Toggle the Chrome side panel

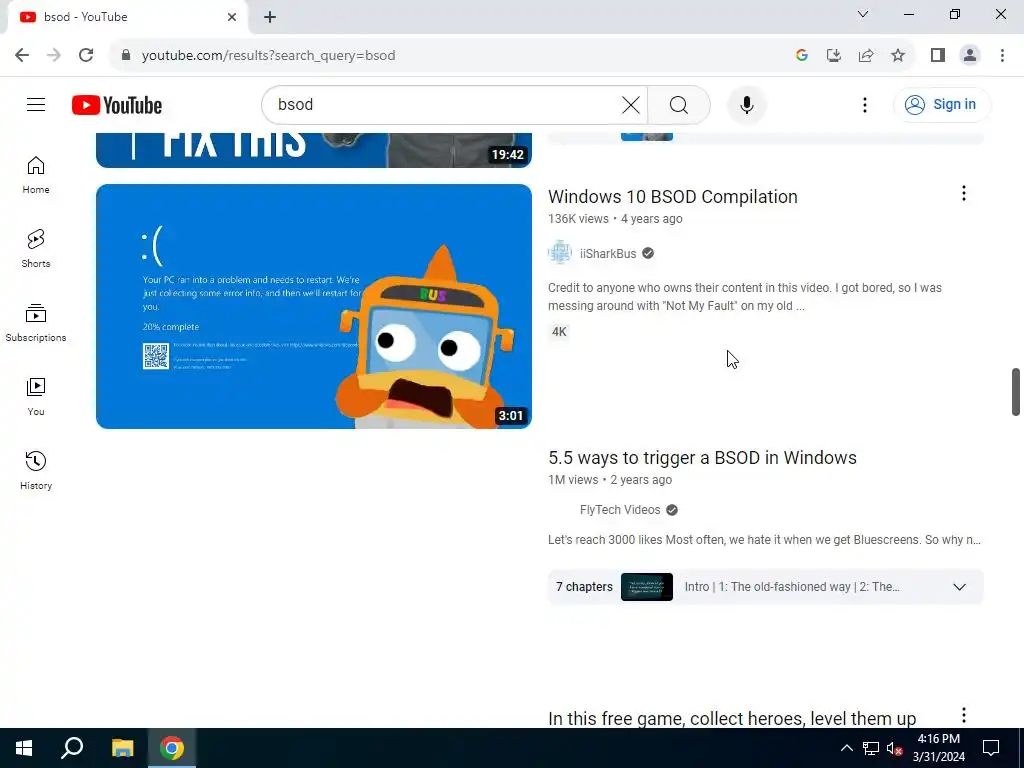(x=938, y=56)
